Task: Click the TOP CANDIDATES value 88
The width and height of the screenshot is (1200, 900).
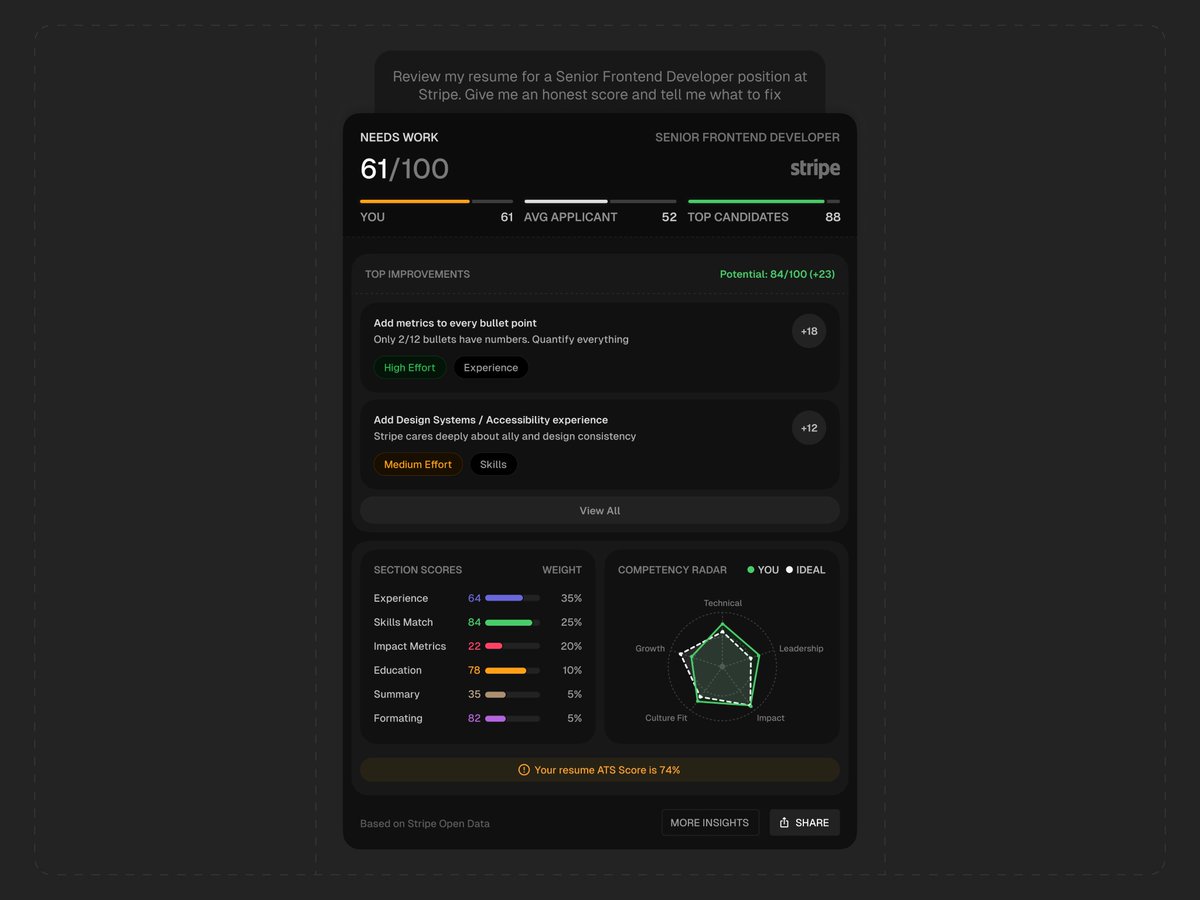Action: click(x=832, y=217)
